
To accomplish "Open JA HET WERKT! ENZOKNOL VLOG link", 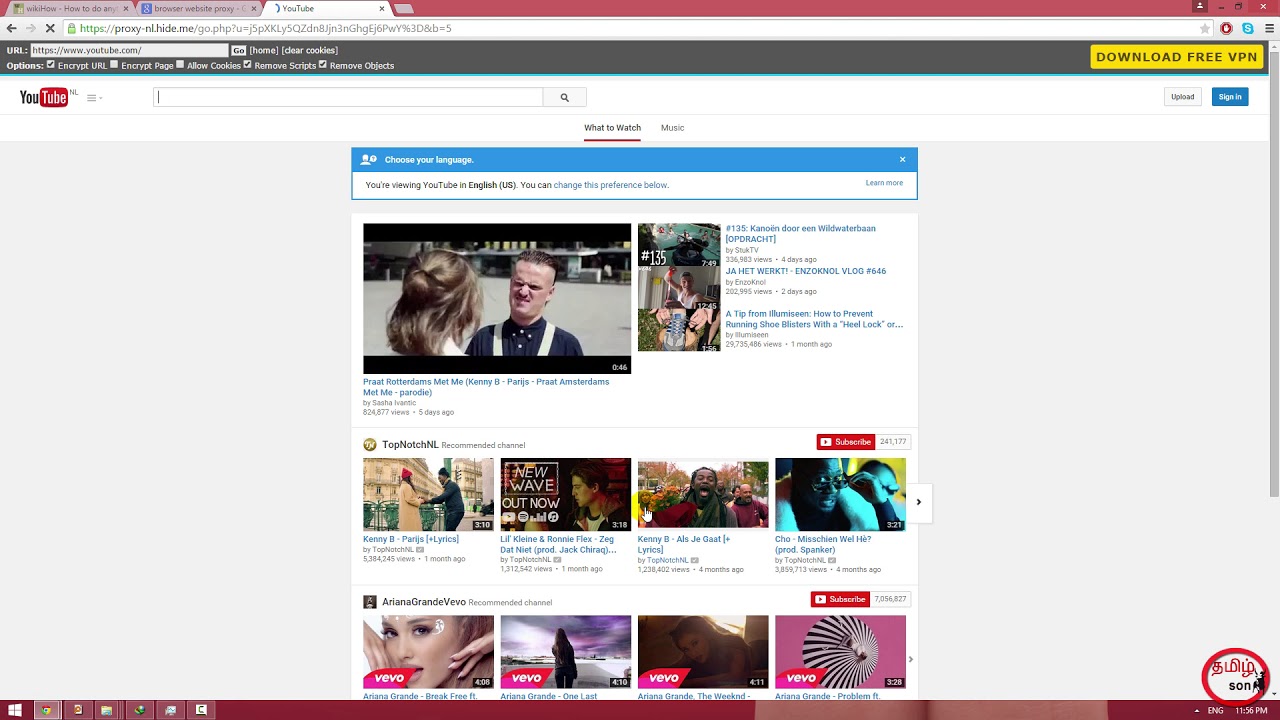I will 806,271.
